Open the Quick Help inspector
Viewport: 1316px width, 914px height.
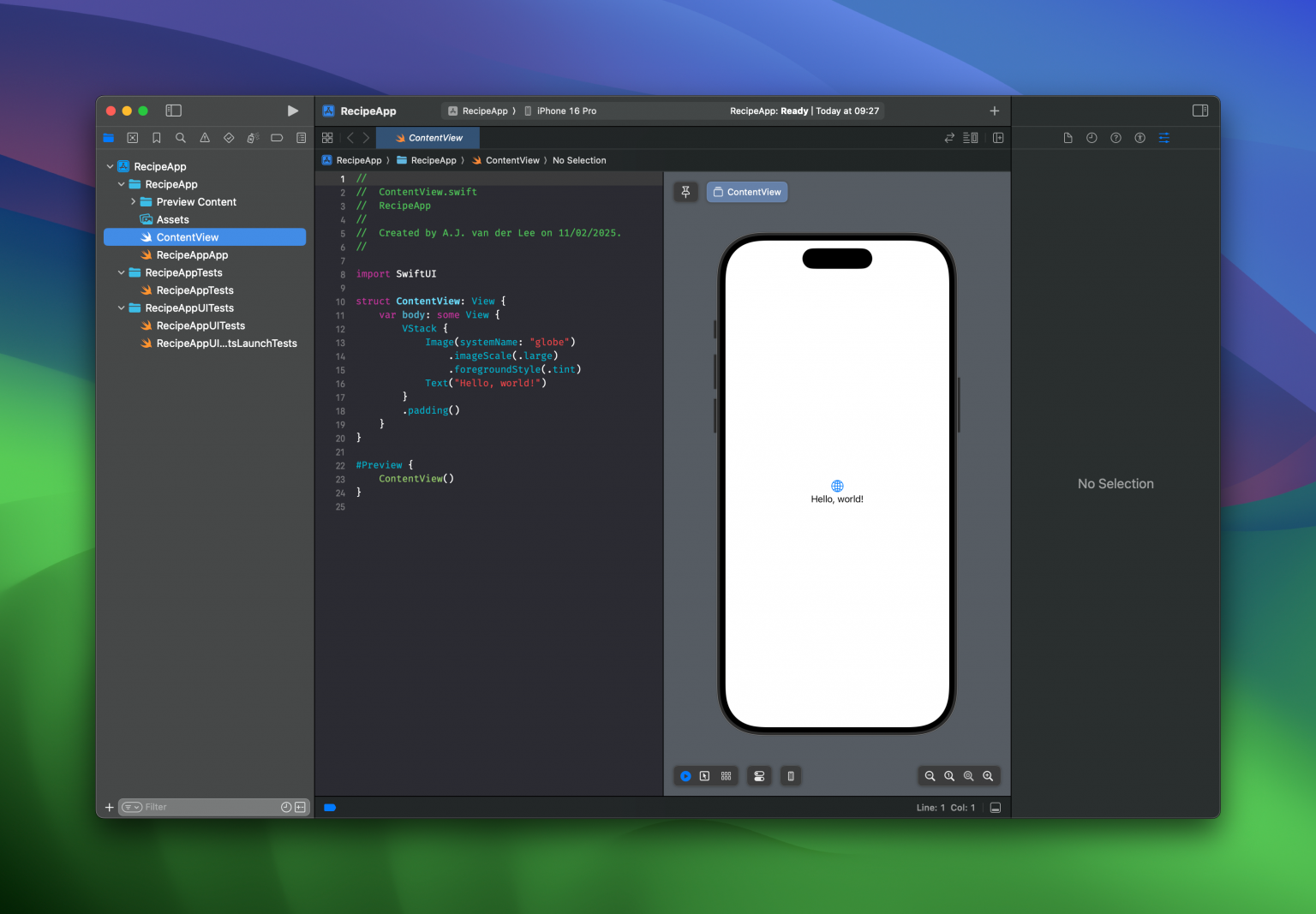pos(1116,137)
